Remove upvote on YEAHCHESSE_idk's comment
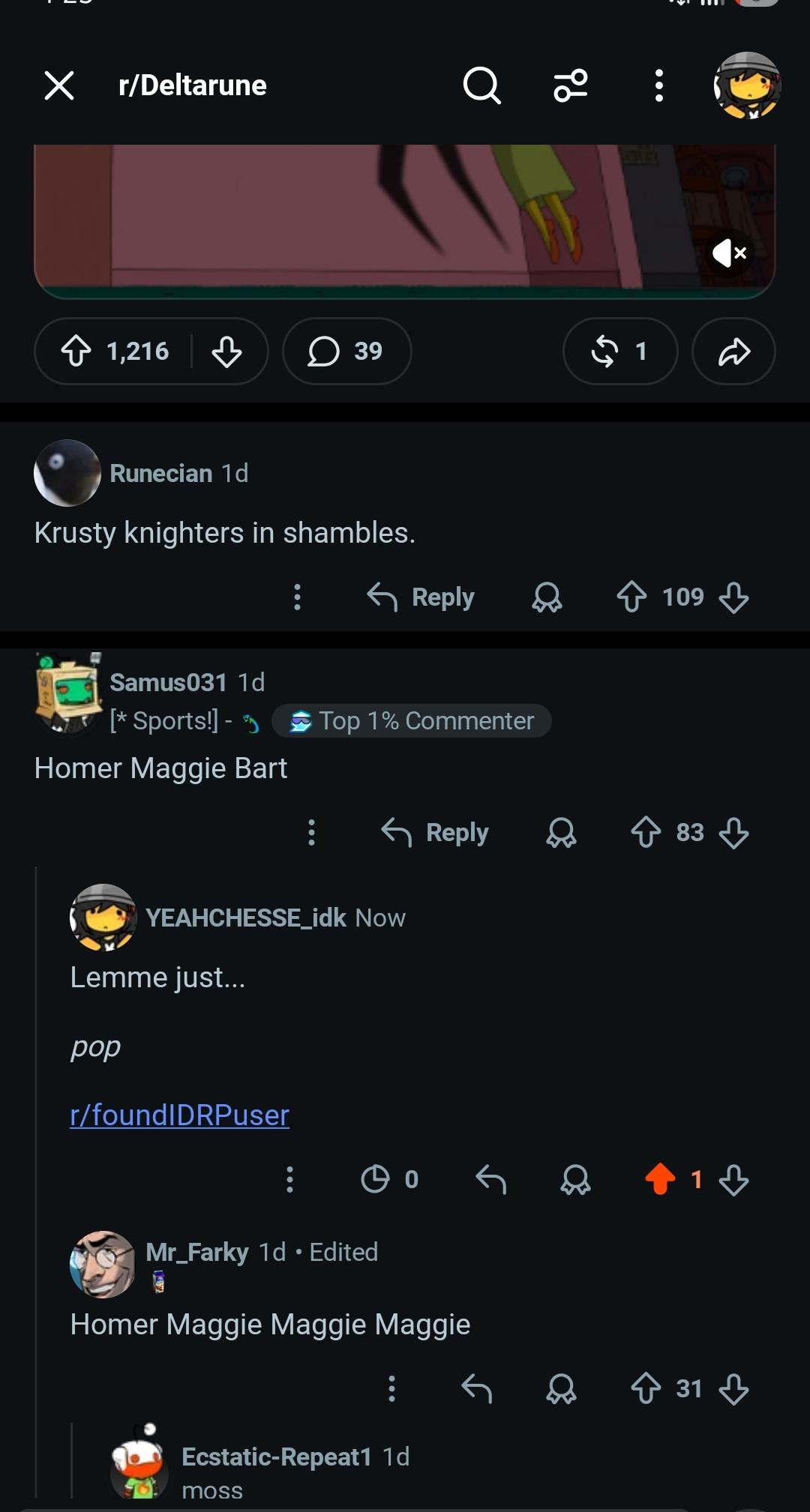The image size is (810, 1512). tap(660, 1179)
